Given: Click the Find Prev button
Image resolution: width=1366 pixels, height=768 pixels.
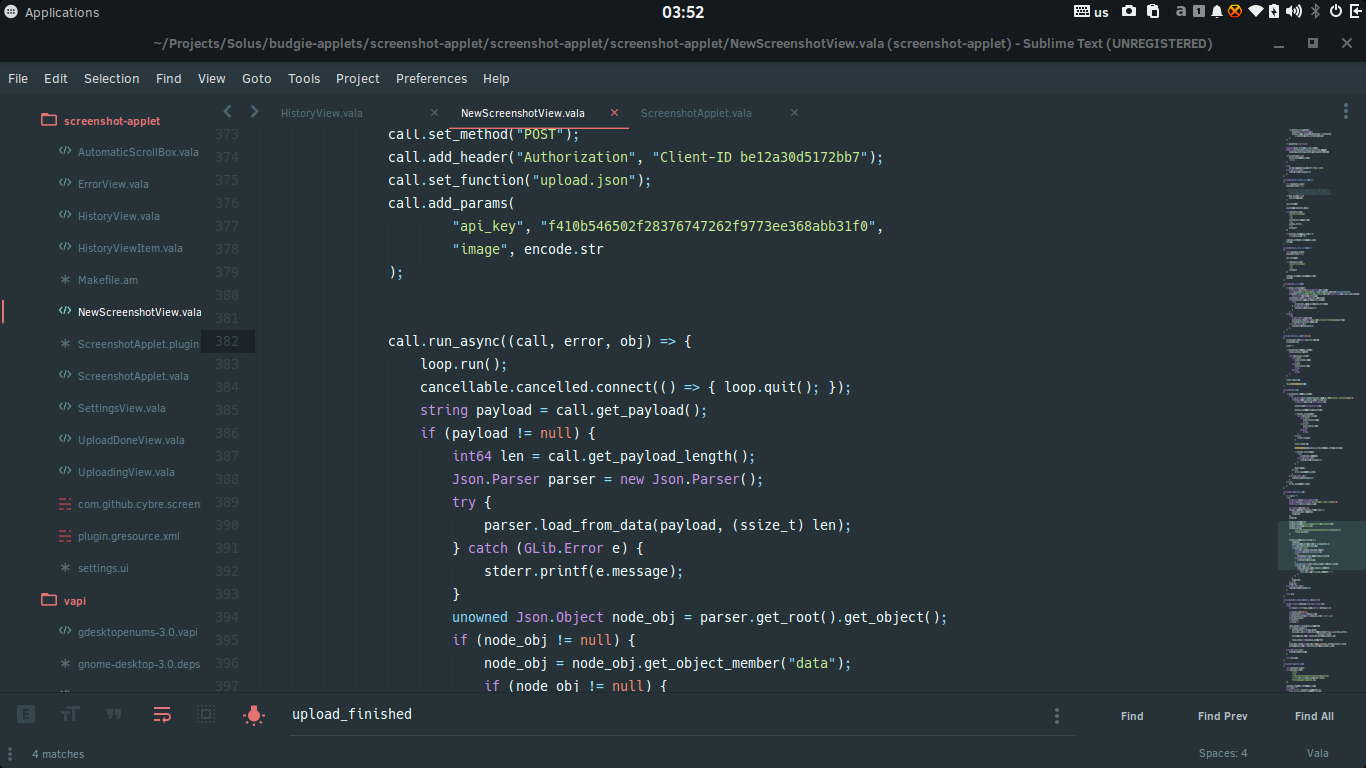Looking at the screenshot, I should pyautogui.click(x=1222, y=716).
